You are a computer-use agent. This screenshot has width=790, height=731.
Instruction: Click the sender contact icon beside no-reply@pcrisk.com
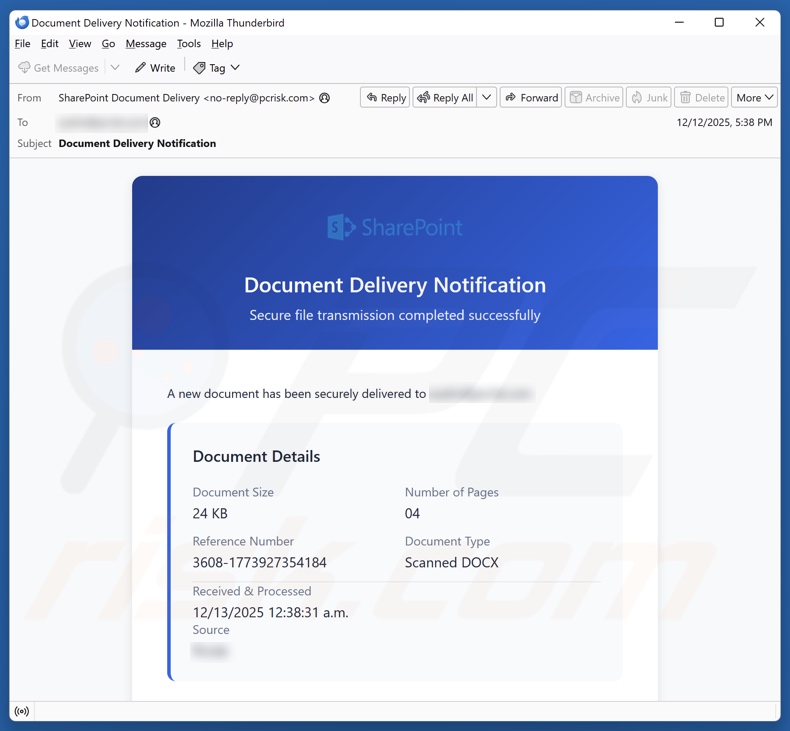pos(325,98)
